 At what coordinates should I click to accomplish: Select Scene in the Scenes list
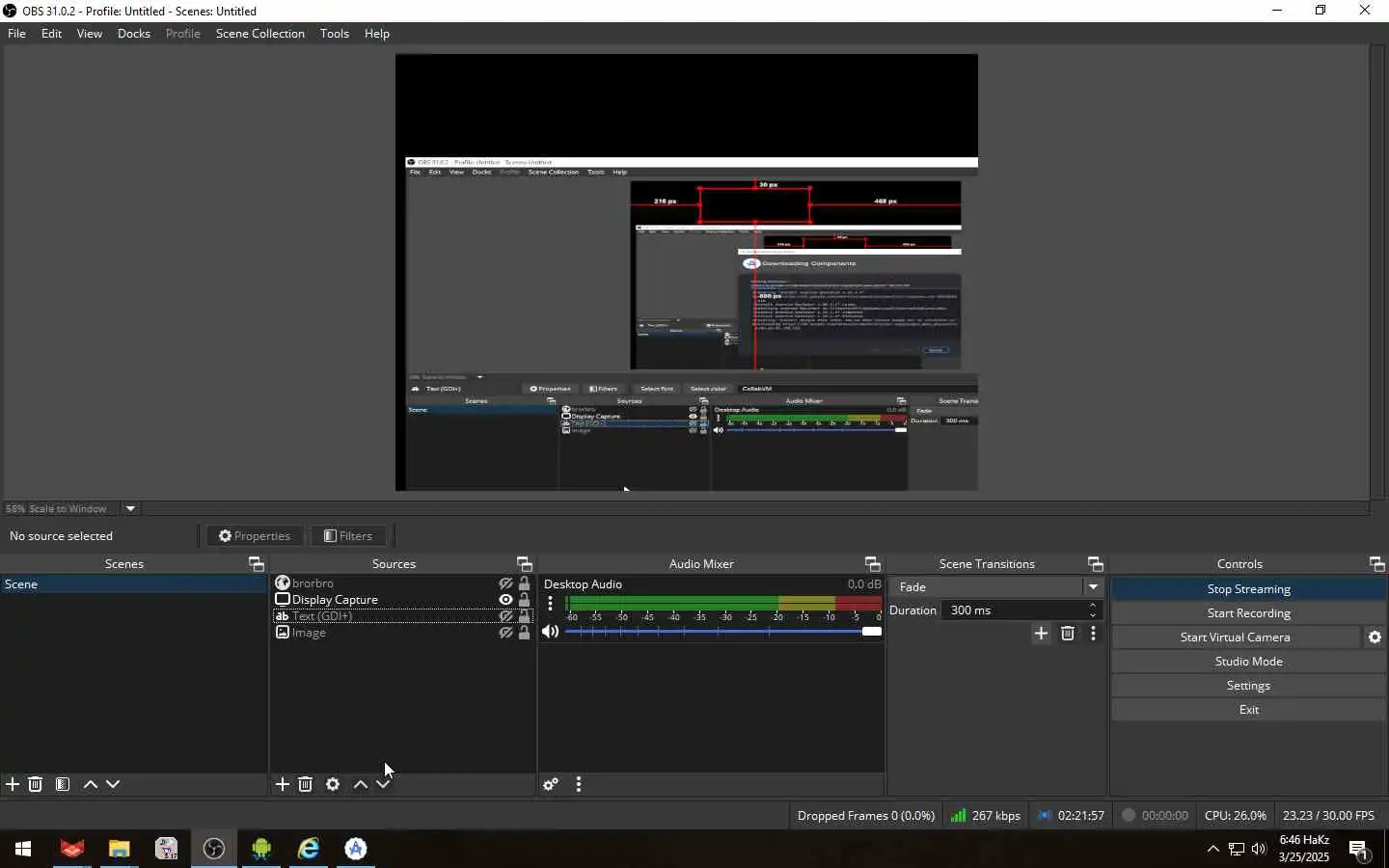pyautogui.click(x=133, y=584)
